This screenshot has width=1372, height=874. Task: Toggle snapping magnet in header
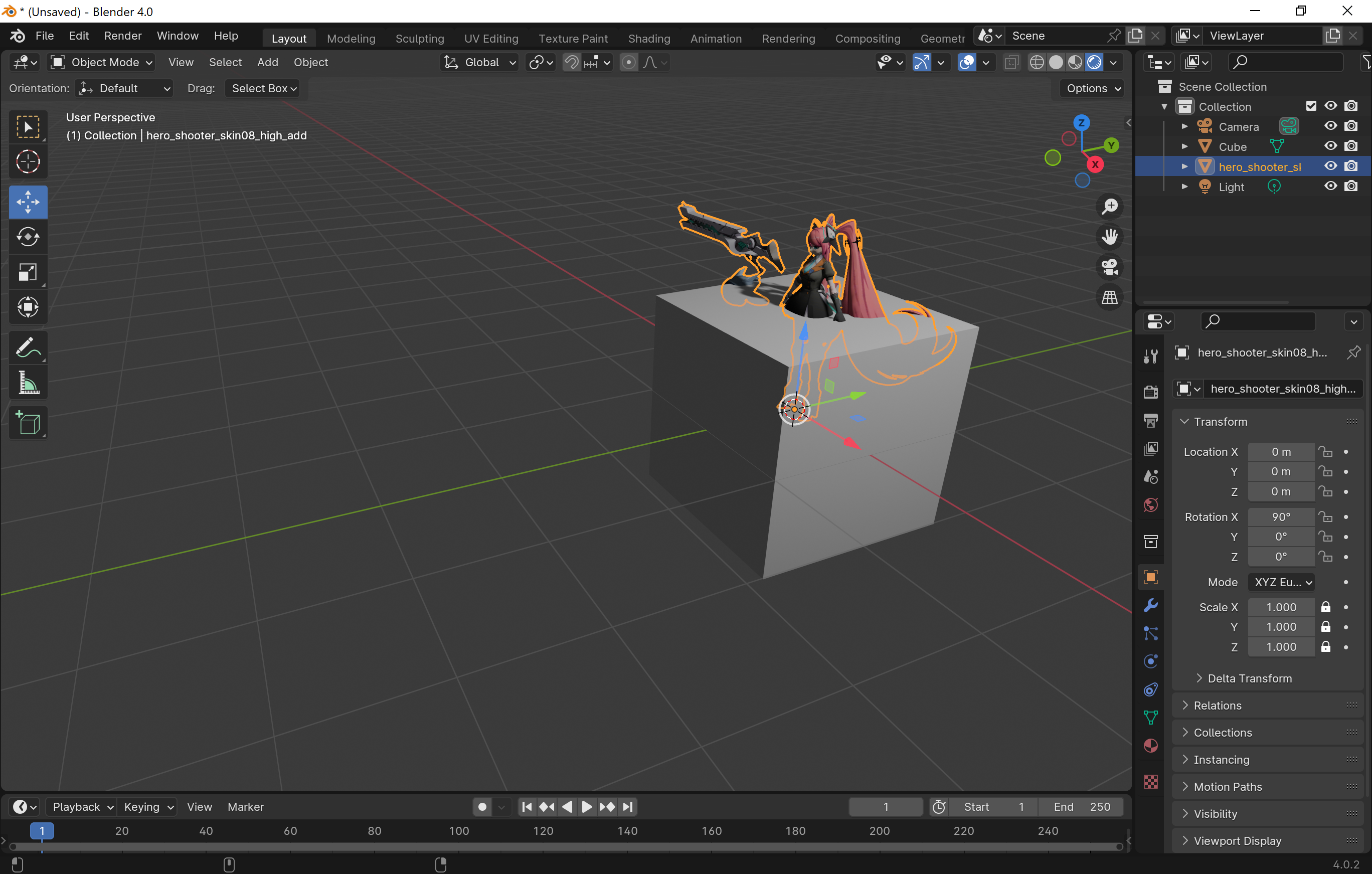(x=571, y=62)
